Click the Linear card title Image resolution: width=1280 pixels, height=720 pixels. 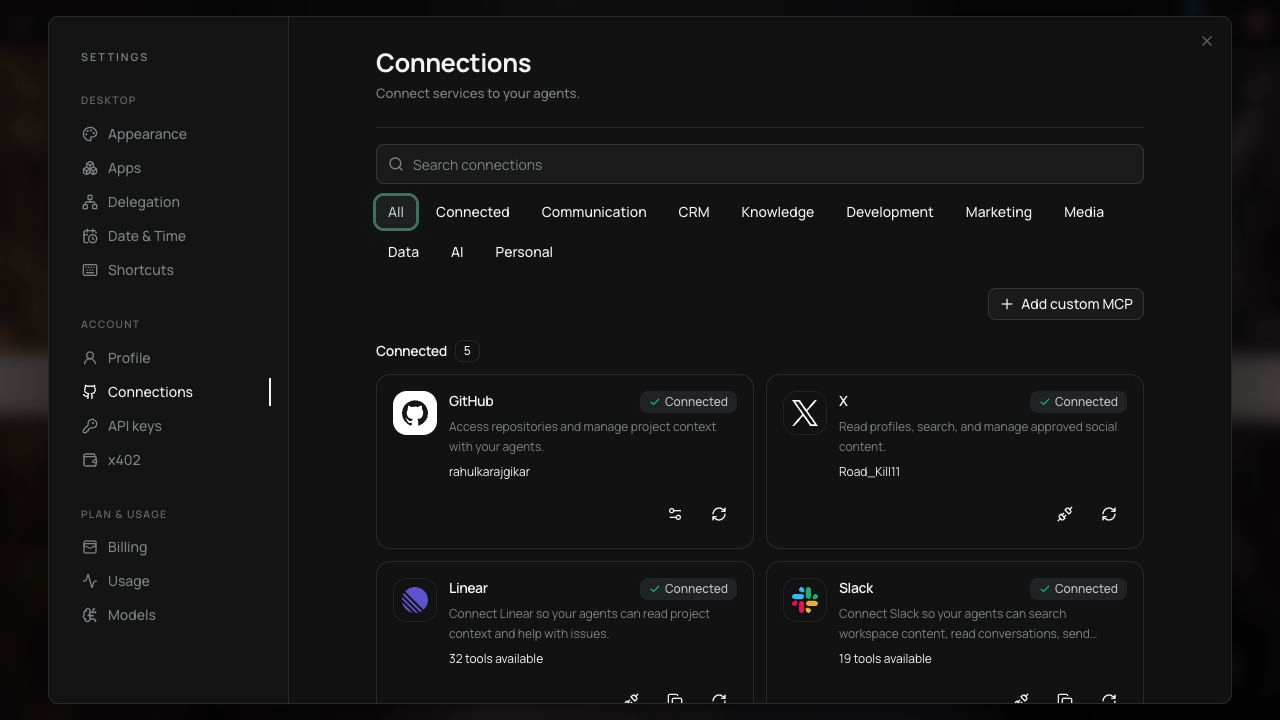point(468,588)
